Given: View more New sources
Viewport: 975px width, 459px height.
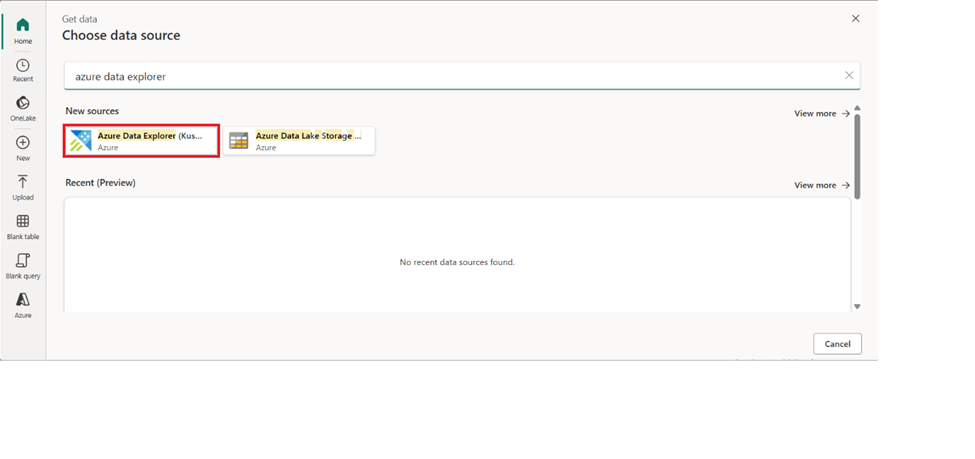Looking at the screenshot, I should pos(821,113).
